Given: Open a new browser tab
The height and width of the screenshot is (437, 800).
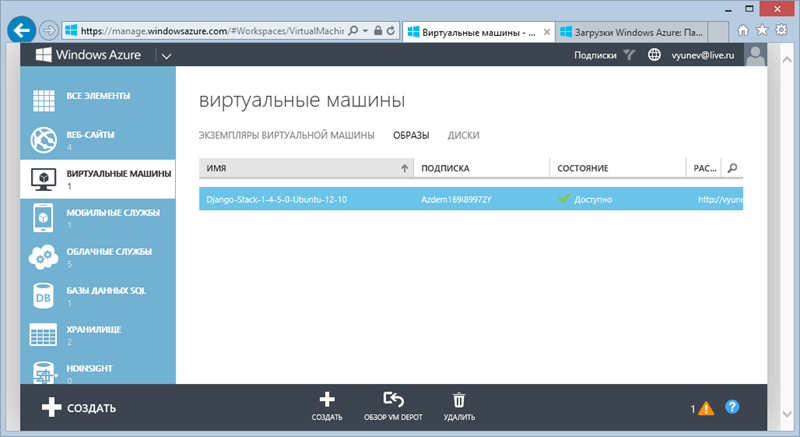Looking at the screenshot, I should 718,32.
